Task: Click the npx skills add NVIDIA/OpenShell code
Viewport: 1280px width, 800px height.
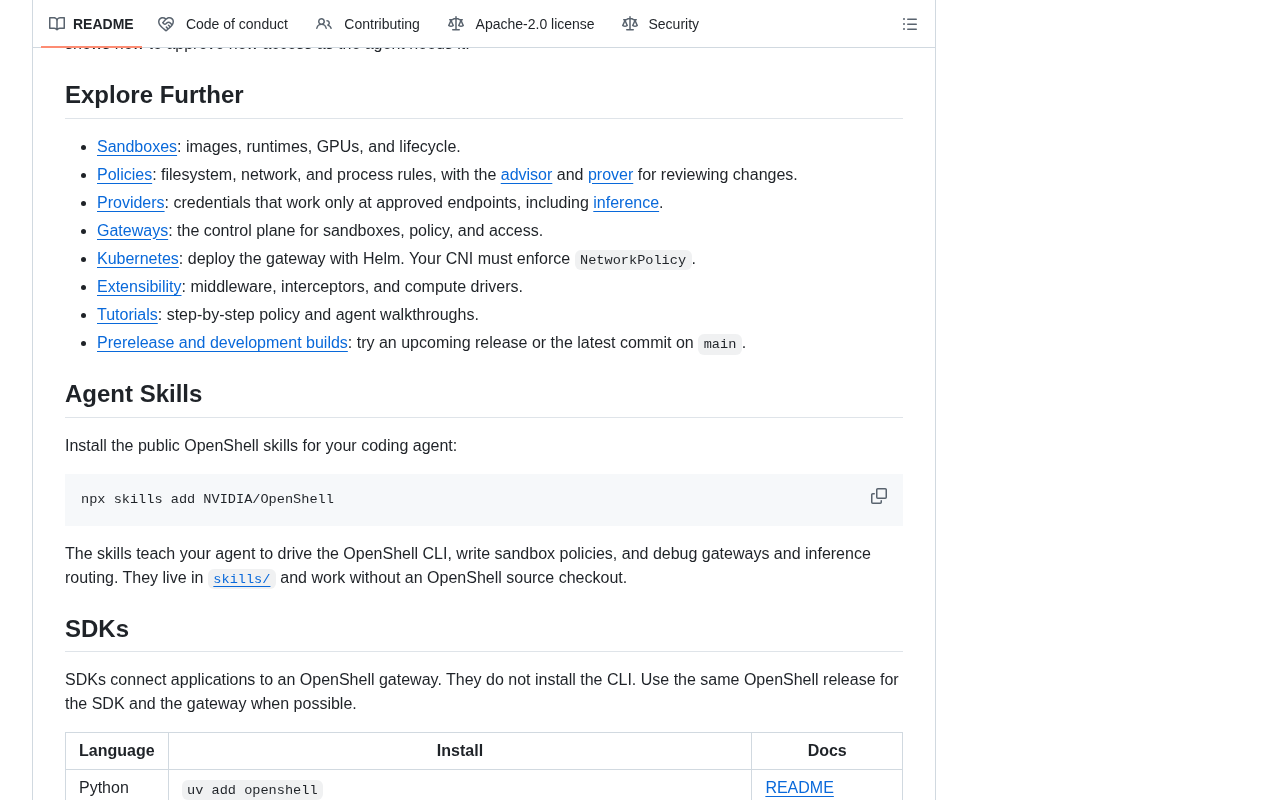Action: (208, 499)
